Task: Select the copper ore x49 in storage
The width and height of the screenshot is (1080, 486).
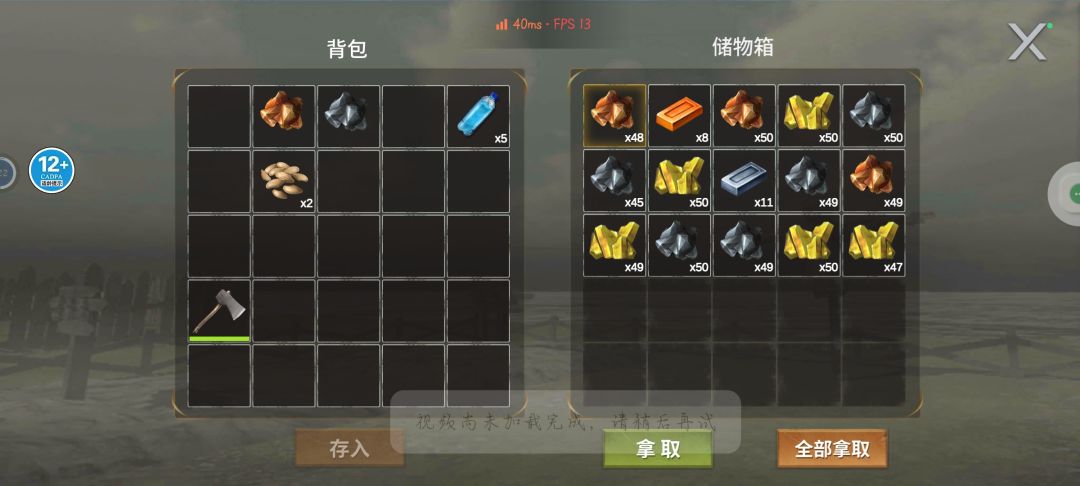Action: pyautogui.click(x=873, y=180)
